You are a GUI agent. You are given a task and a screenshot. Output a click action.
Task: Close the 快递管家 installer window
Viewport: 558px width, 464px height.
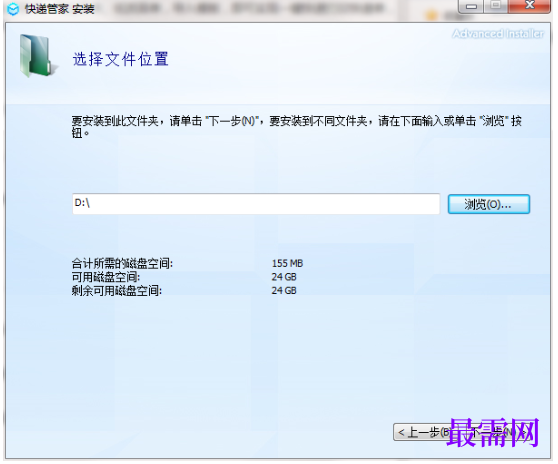coord(530,6)
